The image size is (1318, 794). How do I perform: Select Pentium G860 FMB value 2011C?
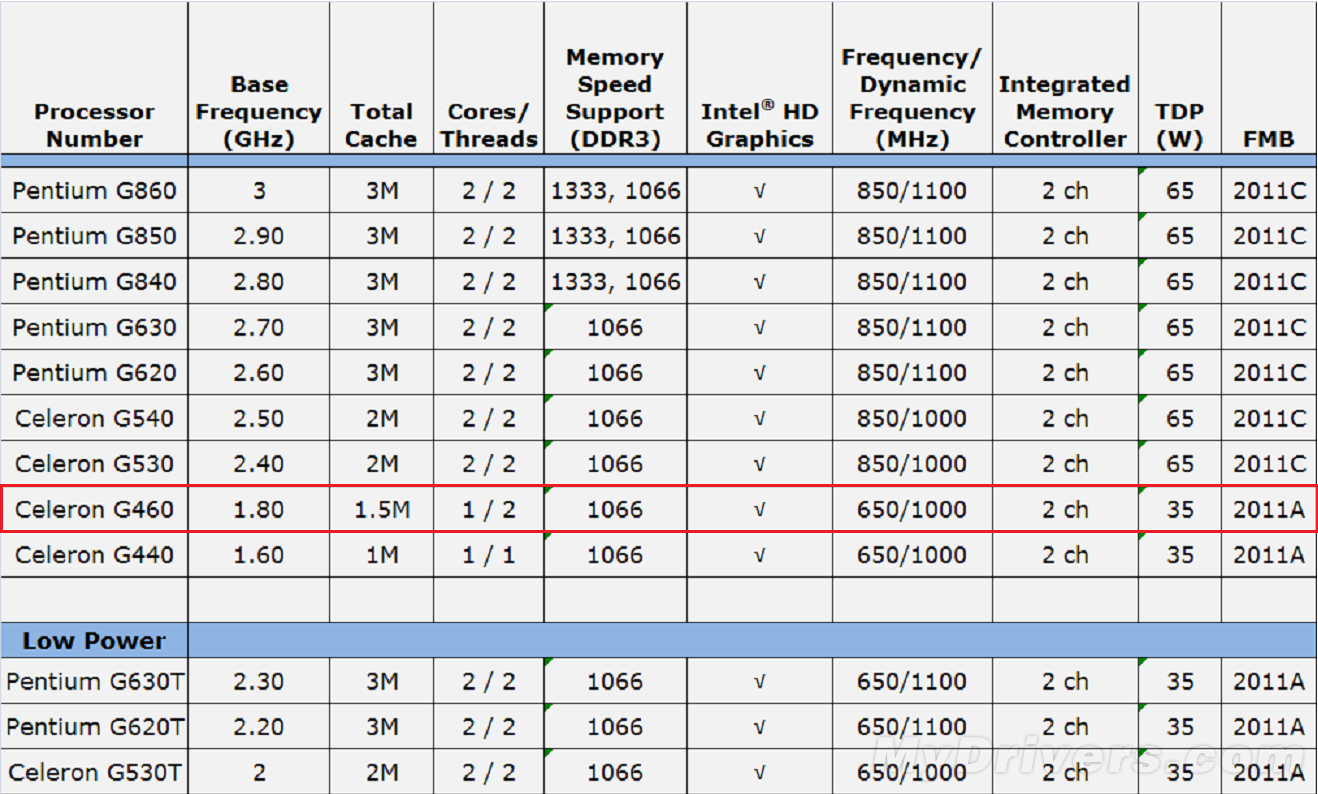tap(1268, 190)
